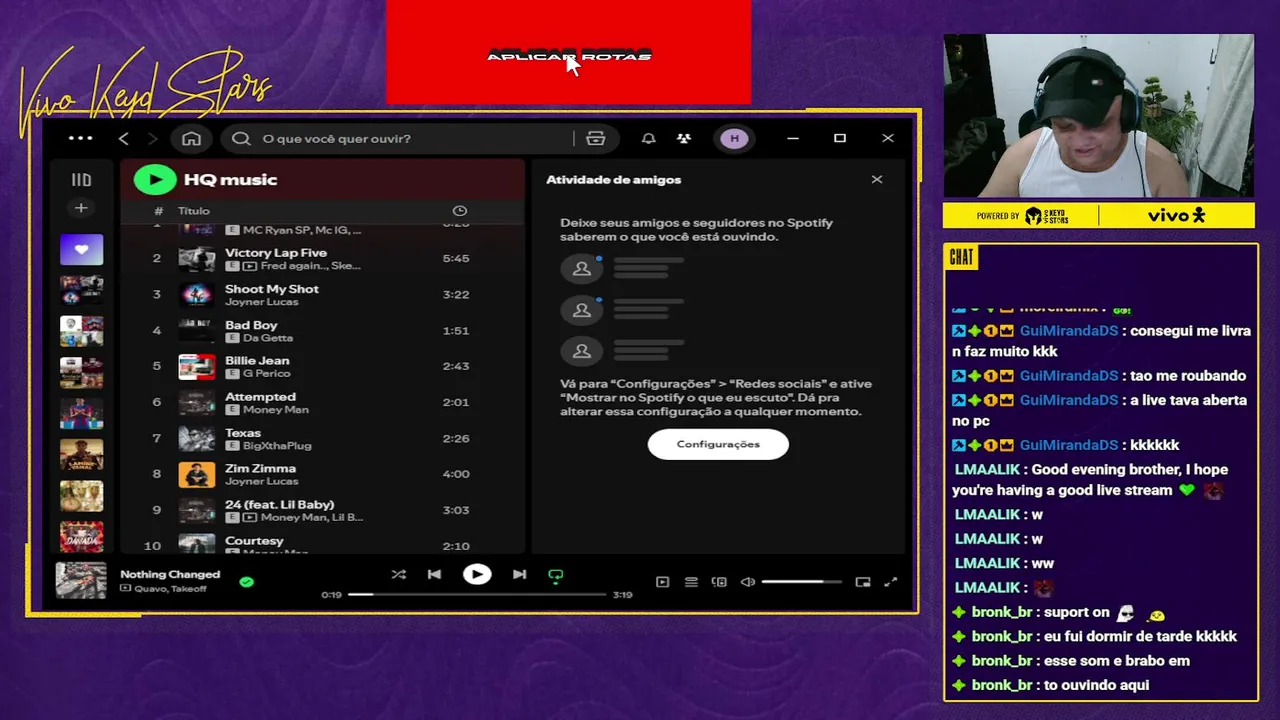This screenshot has width=1280, height=720.
Task: Toggle shuffle playback
Action: [398, 574]
